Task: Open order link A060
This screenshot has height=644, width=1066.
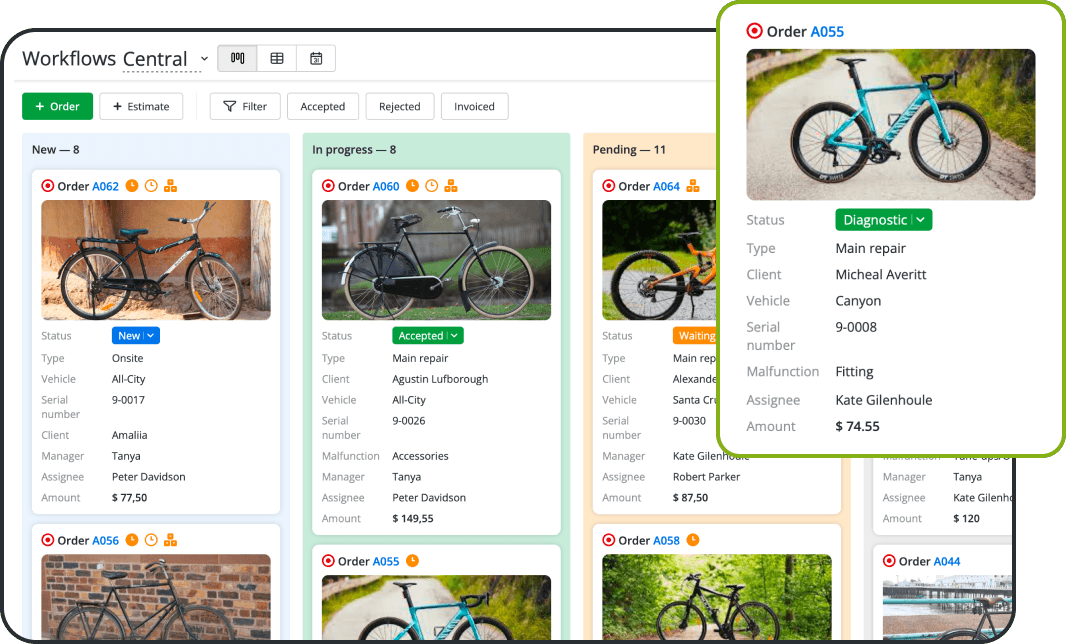Action: tap(386, 186)
